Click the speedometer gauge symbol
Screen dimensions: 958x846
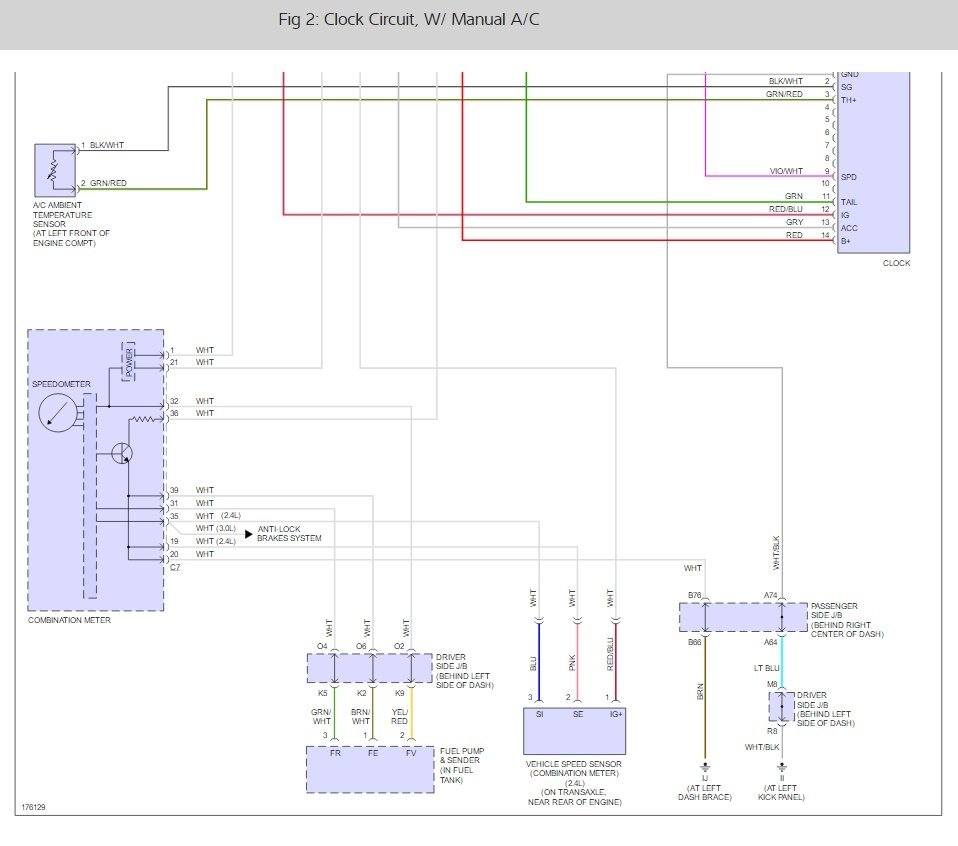click(57, 414)
